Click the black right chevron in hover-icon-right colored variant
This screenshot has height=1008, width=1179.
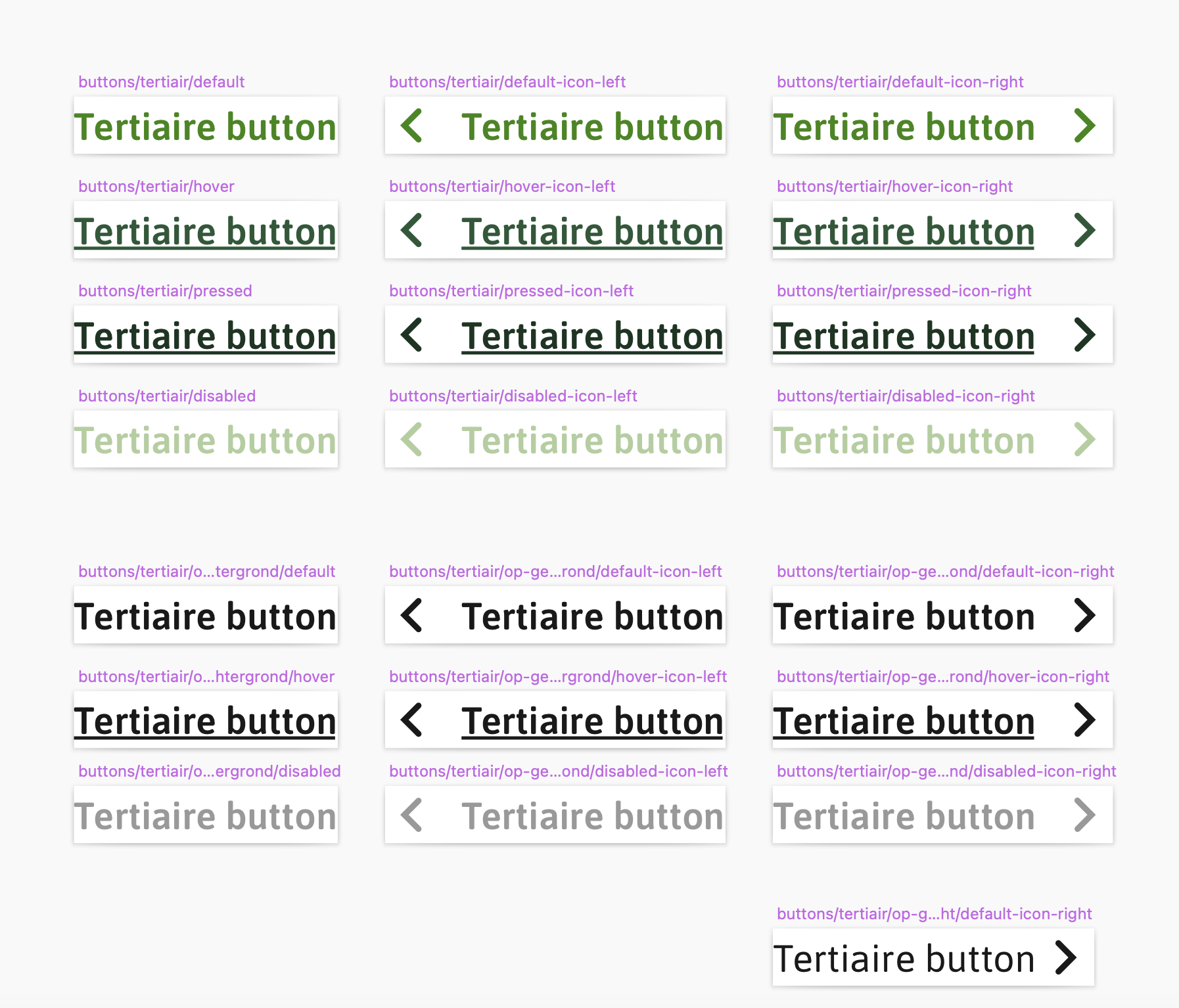[x=1085, y=720]
